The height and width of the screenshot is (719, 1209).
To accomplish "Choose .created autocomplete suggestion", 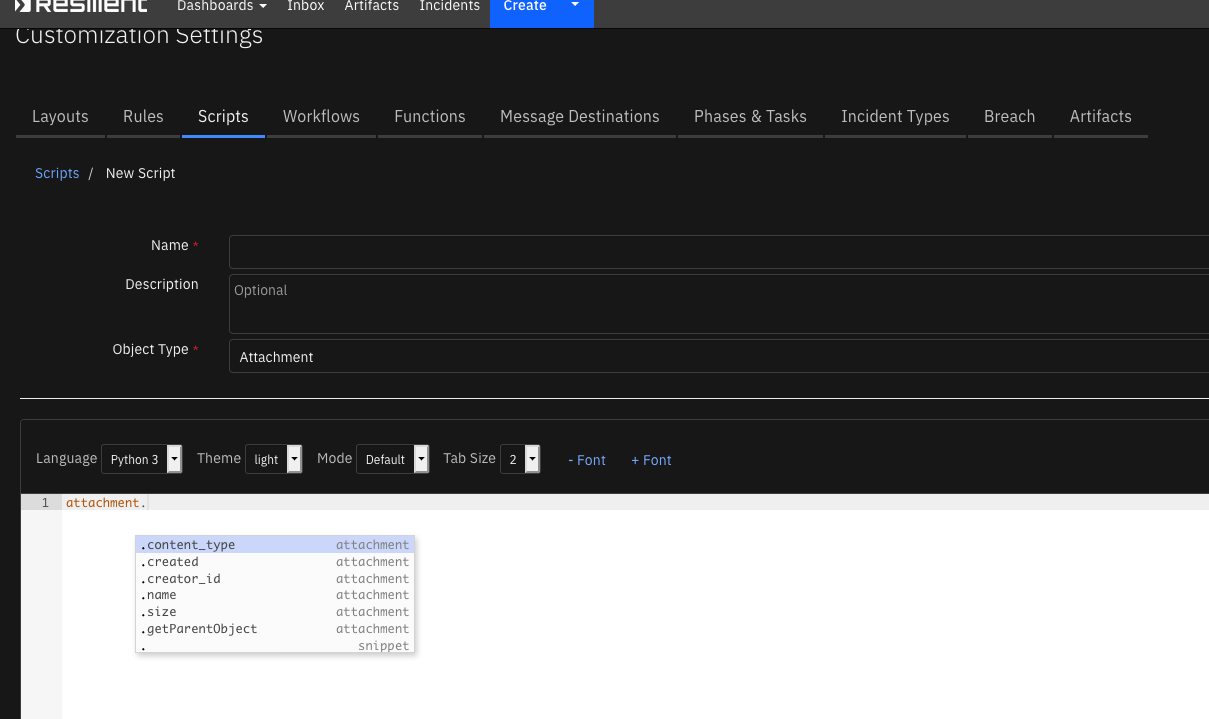I will click(x=275, y=562).
